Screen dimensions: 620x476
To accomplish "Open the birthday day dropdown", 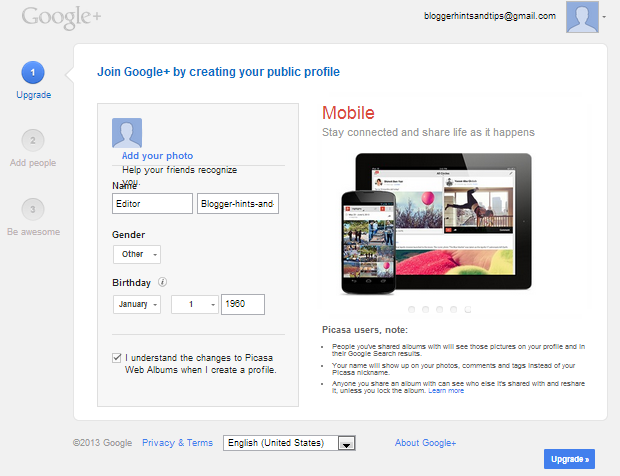I will [x=195, y=304].
